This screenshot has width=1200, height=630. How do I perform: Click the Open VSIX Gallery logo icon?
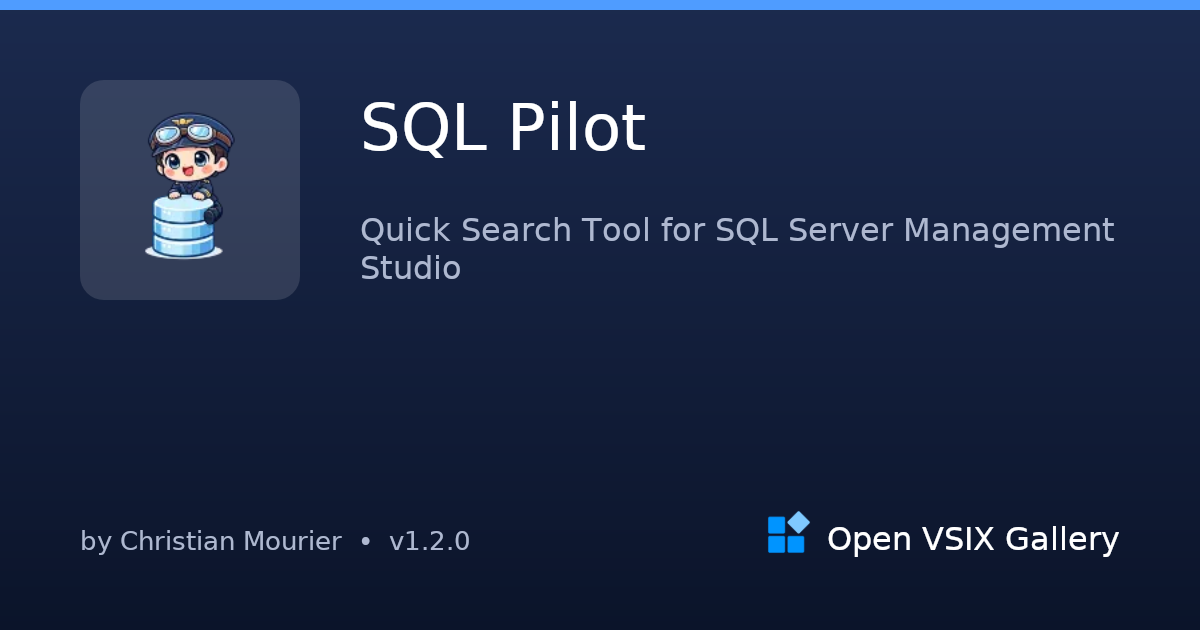pos(788,533)
